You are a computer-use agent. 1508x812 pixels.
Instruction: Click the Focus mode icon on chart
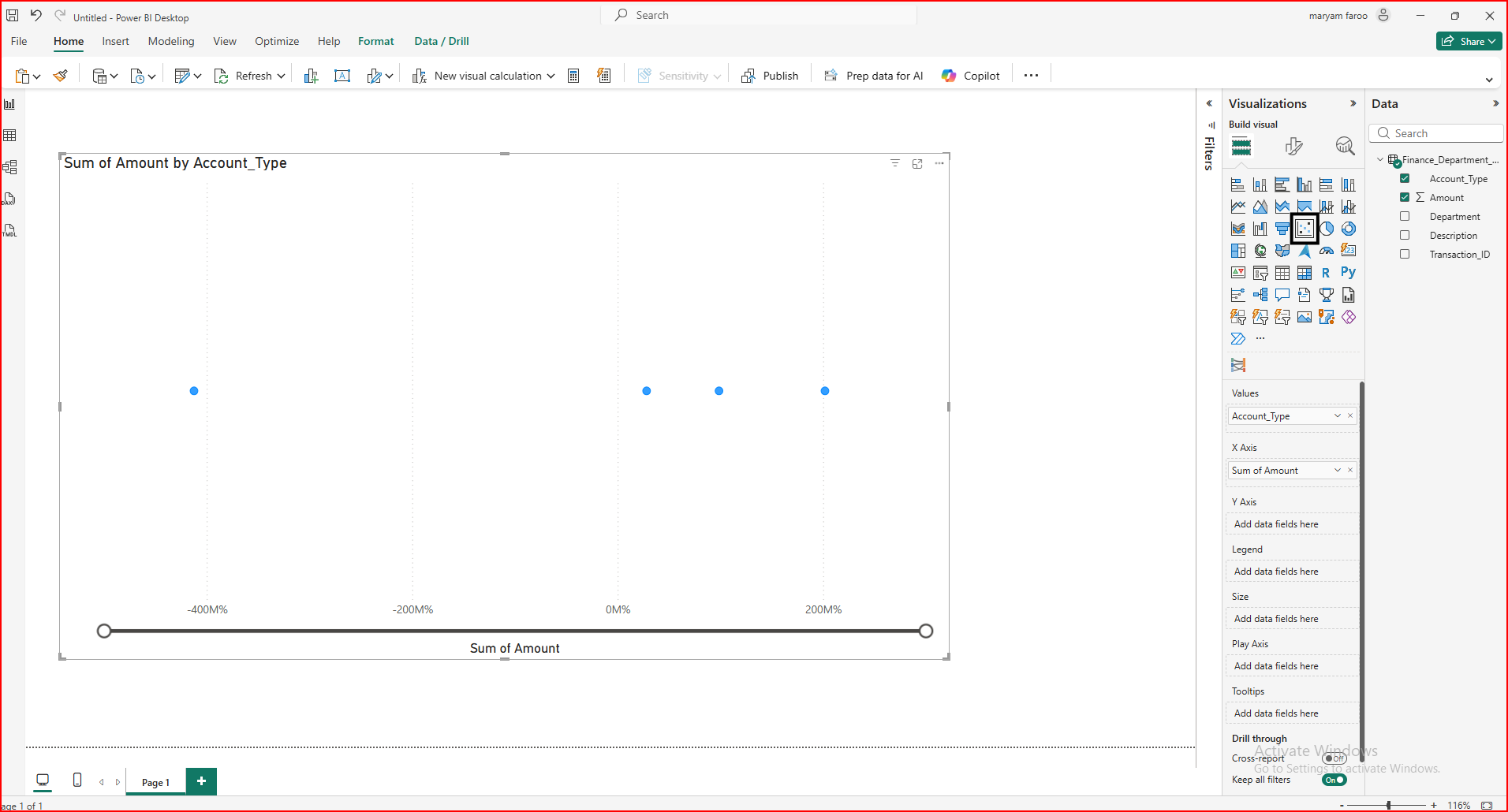coord(917,164)
